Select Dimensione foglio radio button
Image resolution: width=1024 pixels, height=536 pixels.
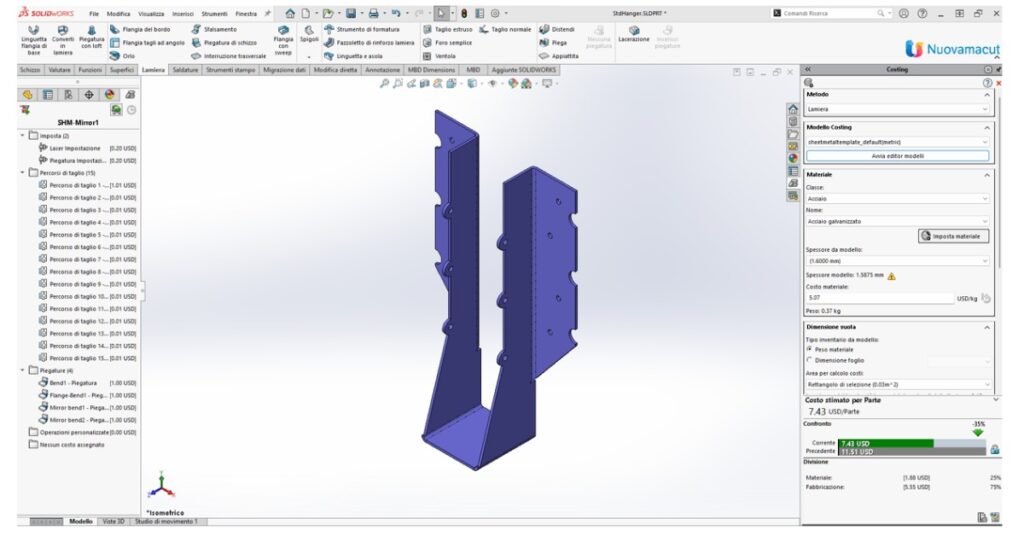point(810,360)
